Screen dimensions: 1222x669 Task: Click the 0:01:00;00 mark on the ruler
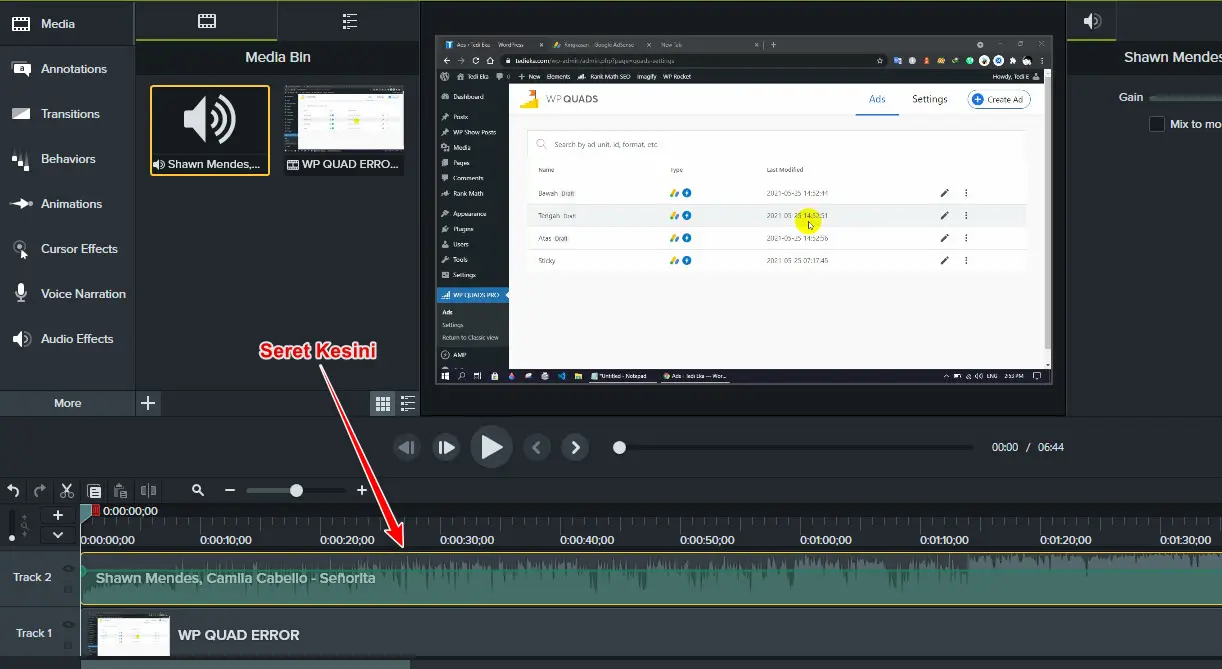[826, 540]
